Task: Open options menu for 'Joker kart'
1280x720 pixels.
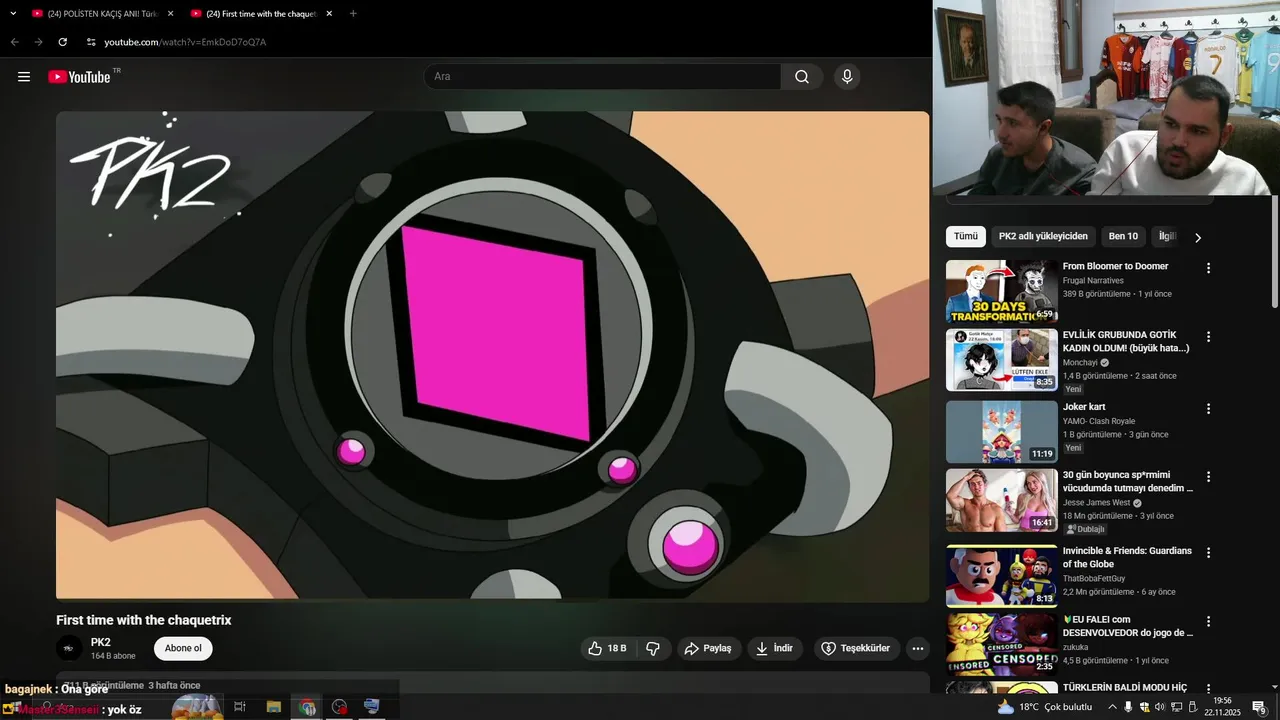Action: click(x=1208, y=409)
